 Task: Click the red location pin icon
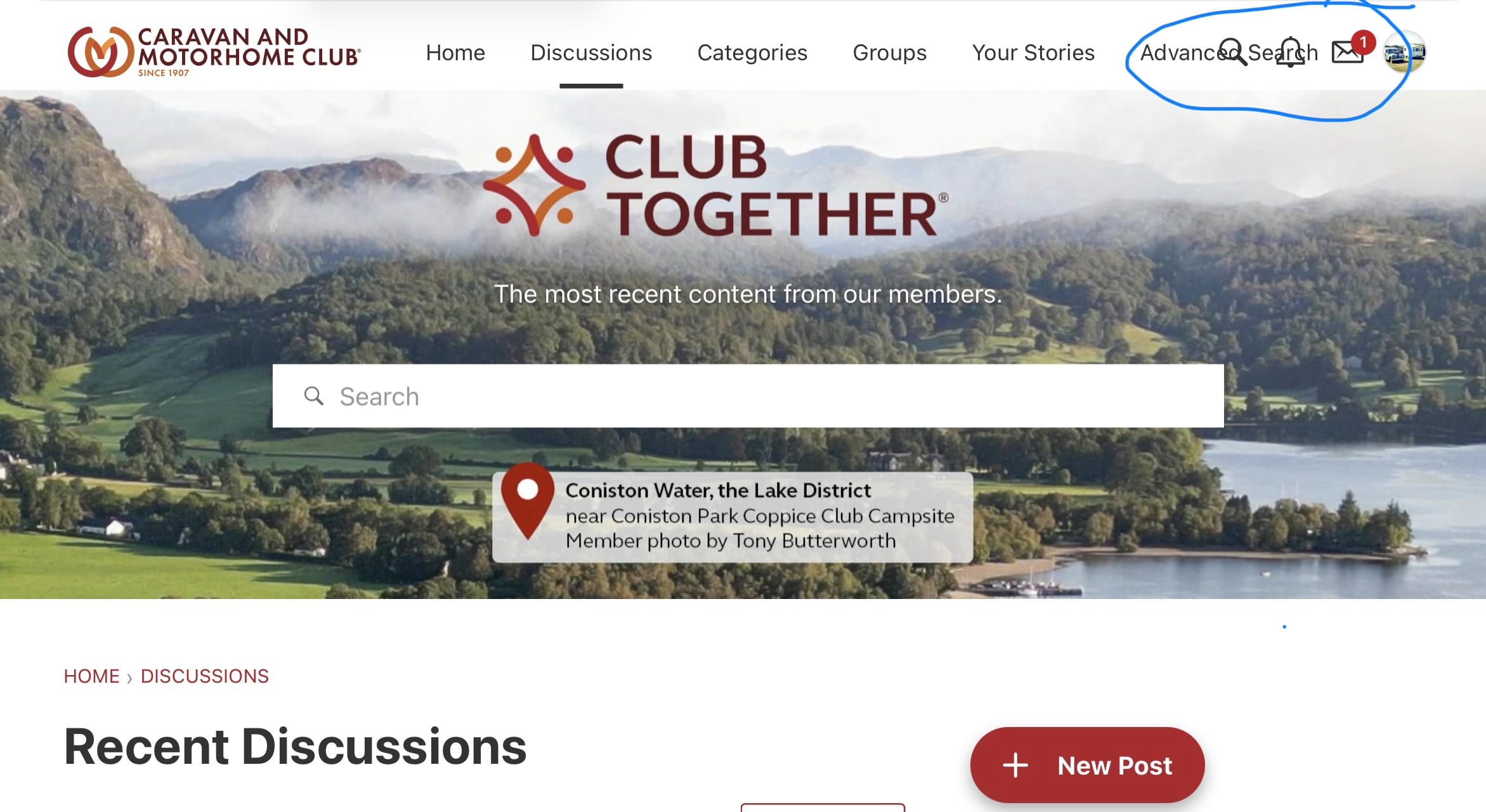tap(528, 501)
